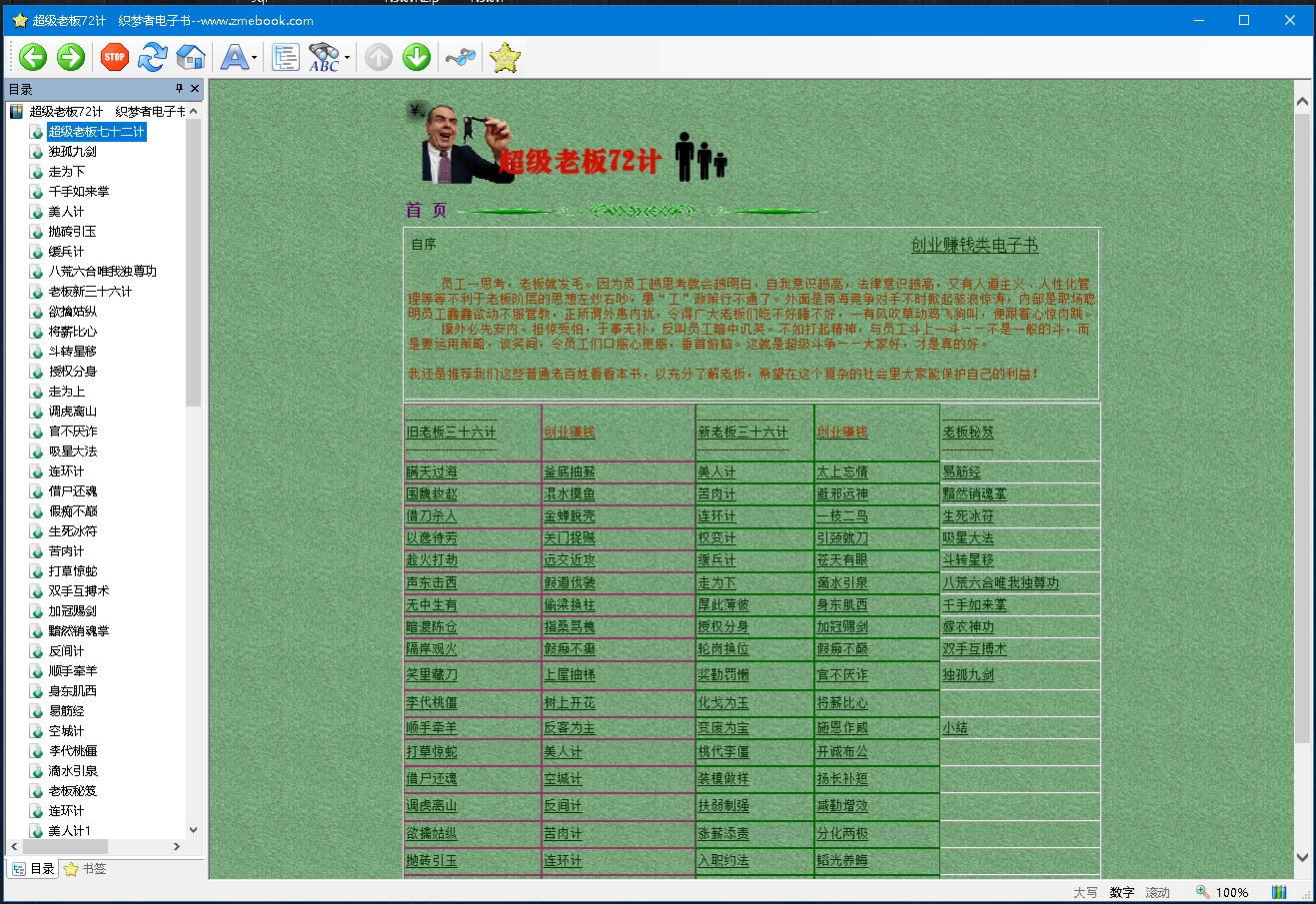Screen dimensions: 1316x904
Task: Click the tree horizontal scrollbar left arrow
Action: coord(15,847)
